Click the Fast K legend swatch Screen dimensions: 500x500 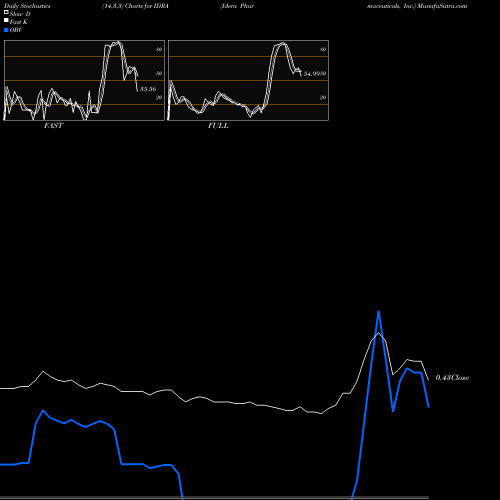coord(6,20)
